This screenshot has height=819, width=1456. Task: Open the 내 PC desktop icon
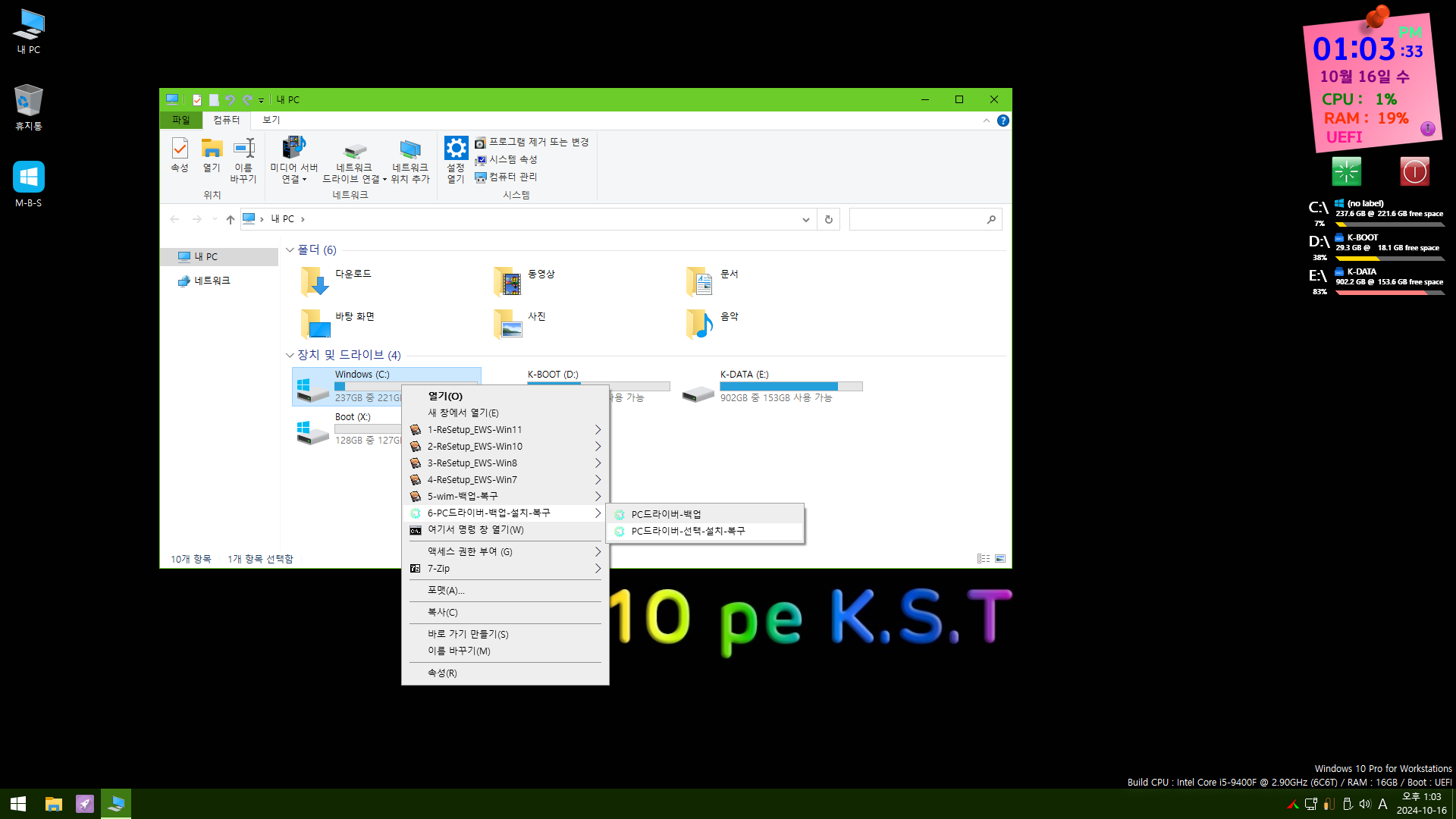(x=29, y=32)
